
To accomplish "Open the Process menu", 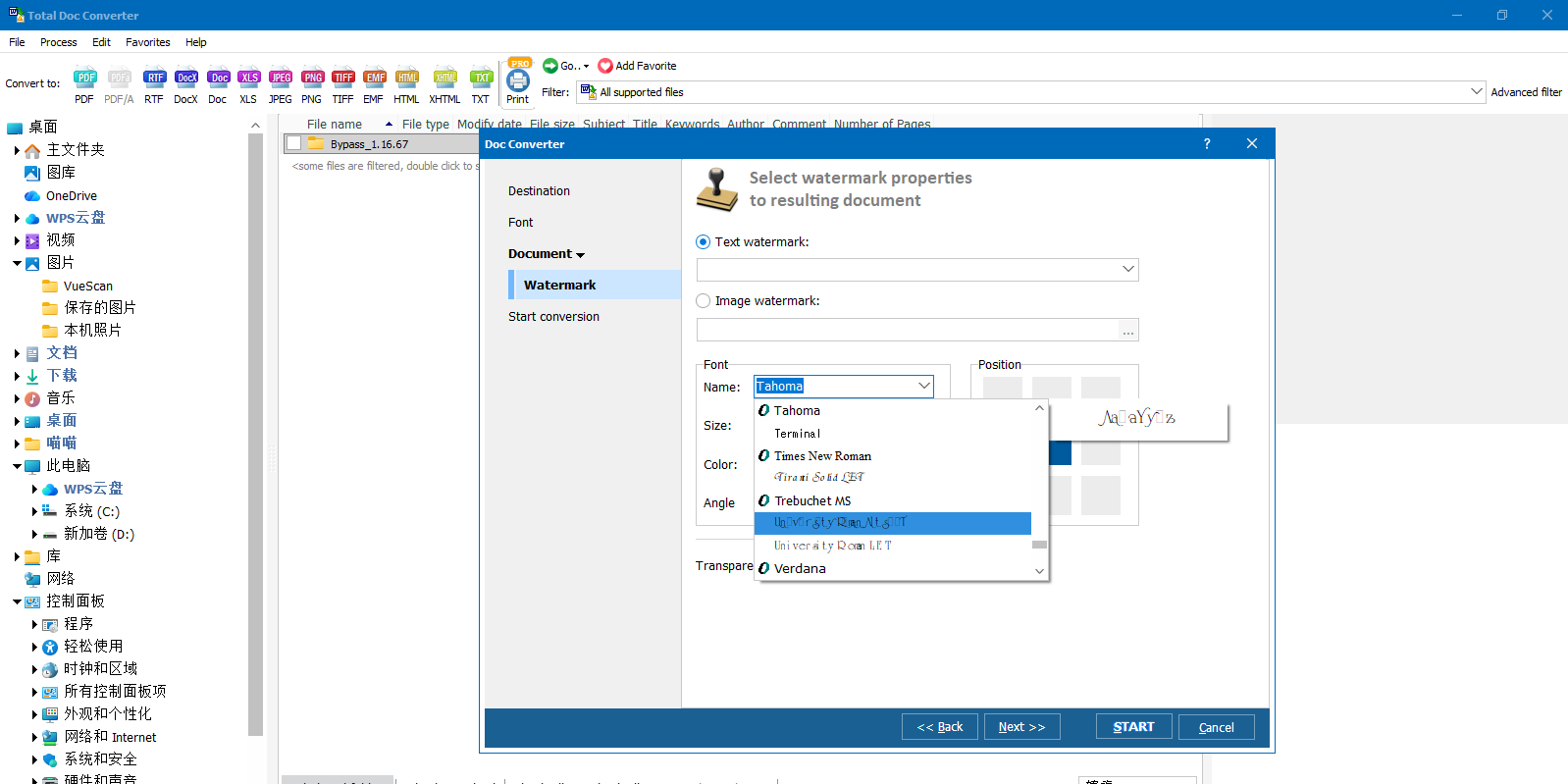I will 58,42.
